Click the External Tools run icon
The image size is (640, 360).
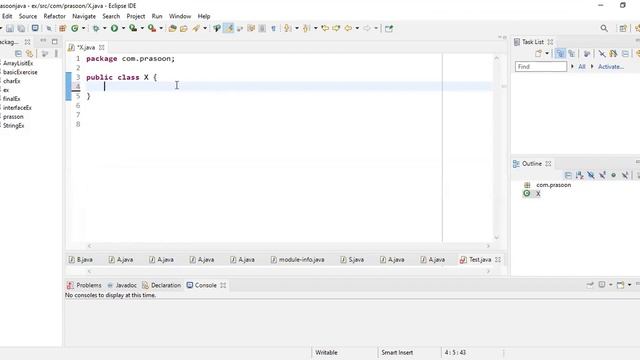152,28
